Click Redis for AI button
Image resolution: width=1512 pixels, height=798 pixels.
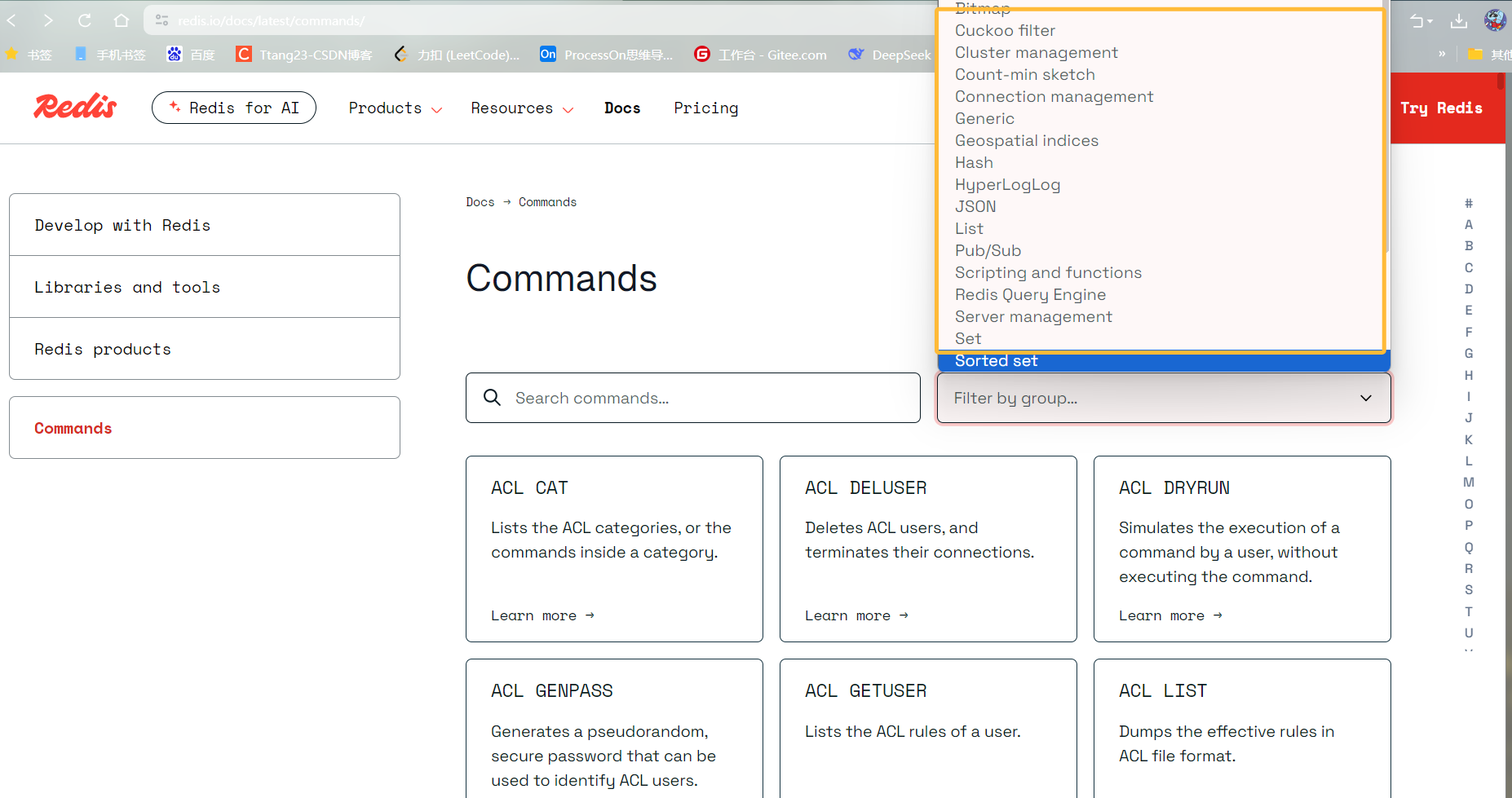point(234,108)
